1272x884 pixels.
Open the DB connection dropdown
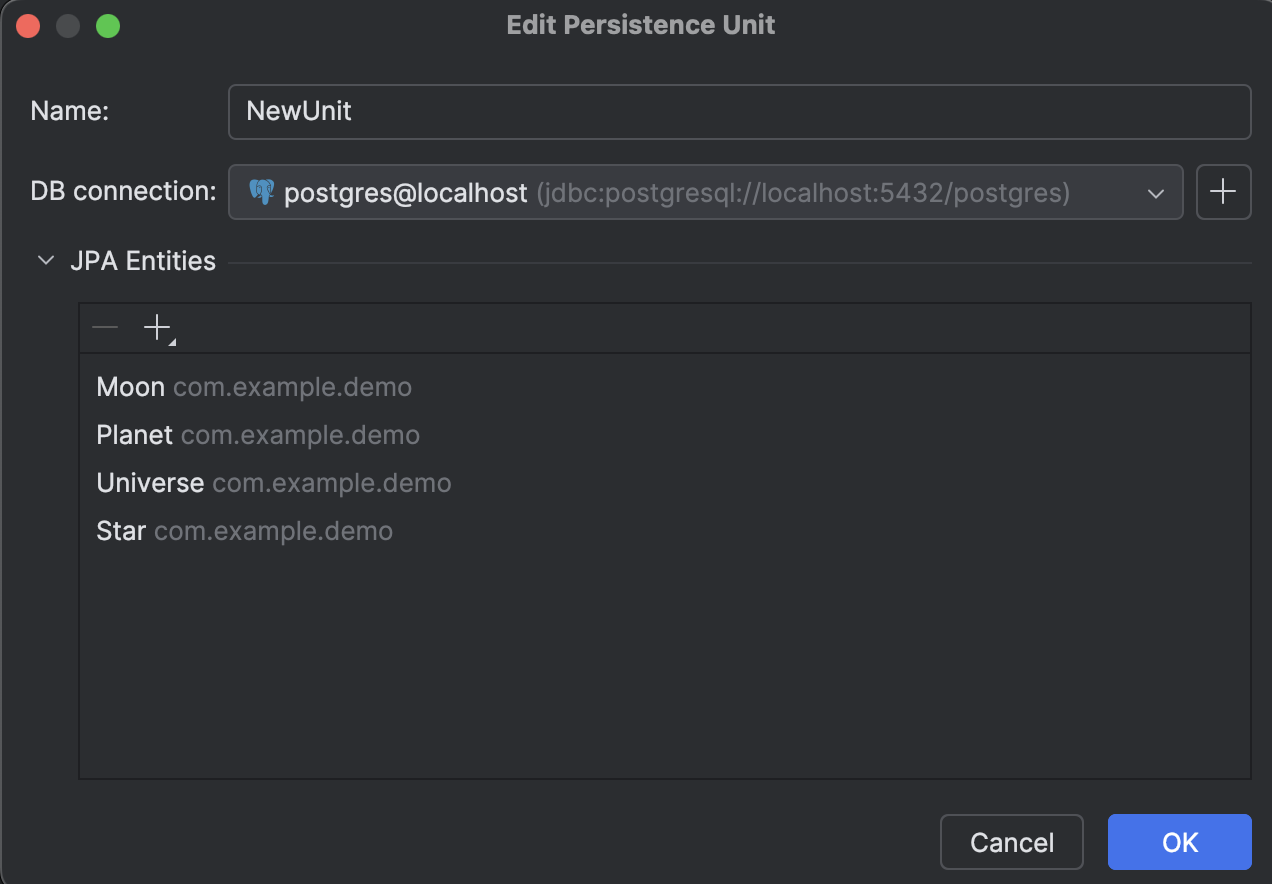coord(1155,192)
